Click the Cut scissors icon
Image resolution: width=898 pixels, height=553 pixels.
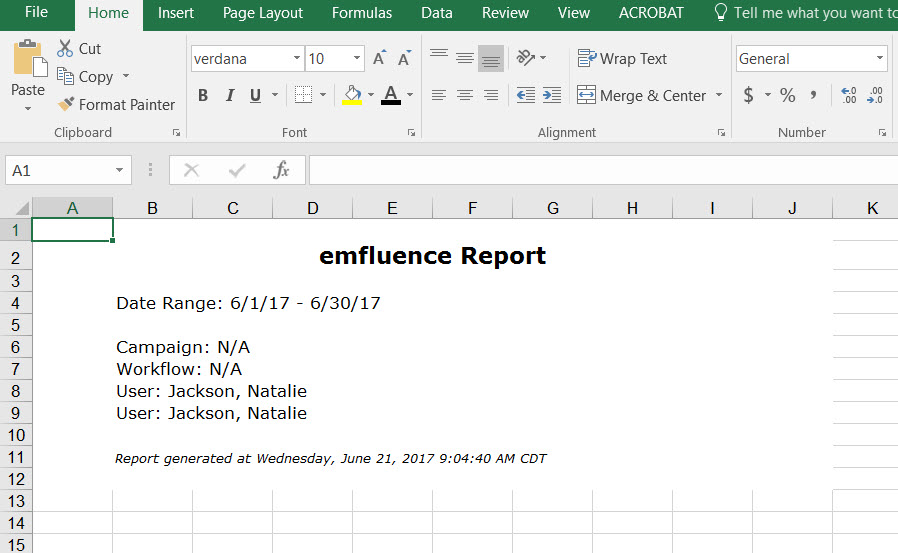(x=65, y=49)
